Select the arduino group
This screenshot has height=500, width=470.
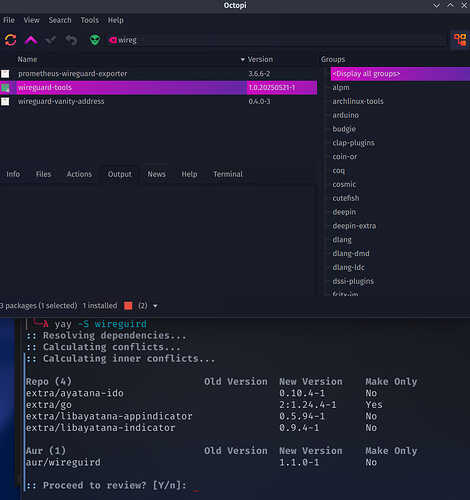346,115
